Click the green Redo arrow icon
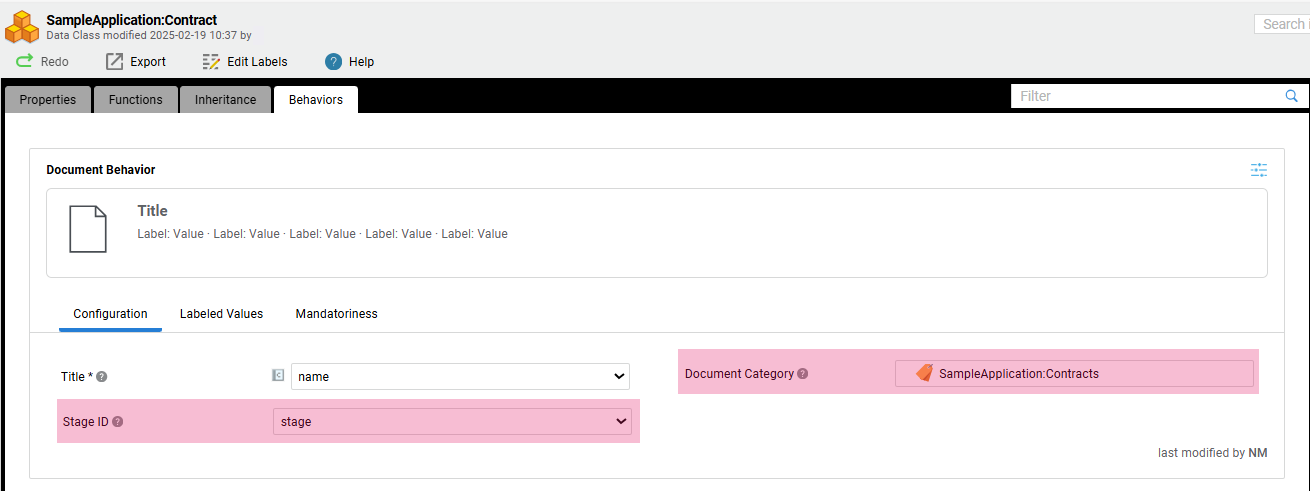The width and height of the screenshot is (1310, 491). coord(25,61)
